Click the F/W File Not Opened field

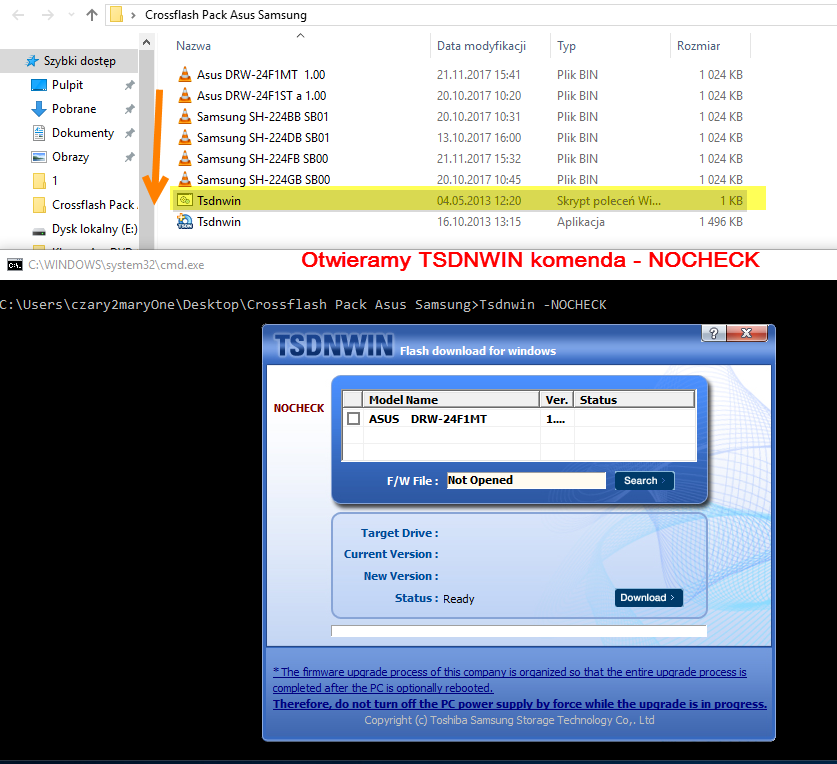point(526,481)
